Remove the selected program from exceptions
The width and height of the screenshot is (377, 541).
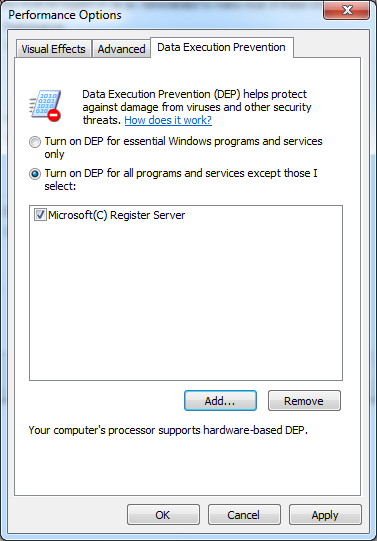pos(304,401)
